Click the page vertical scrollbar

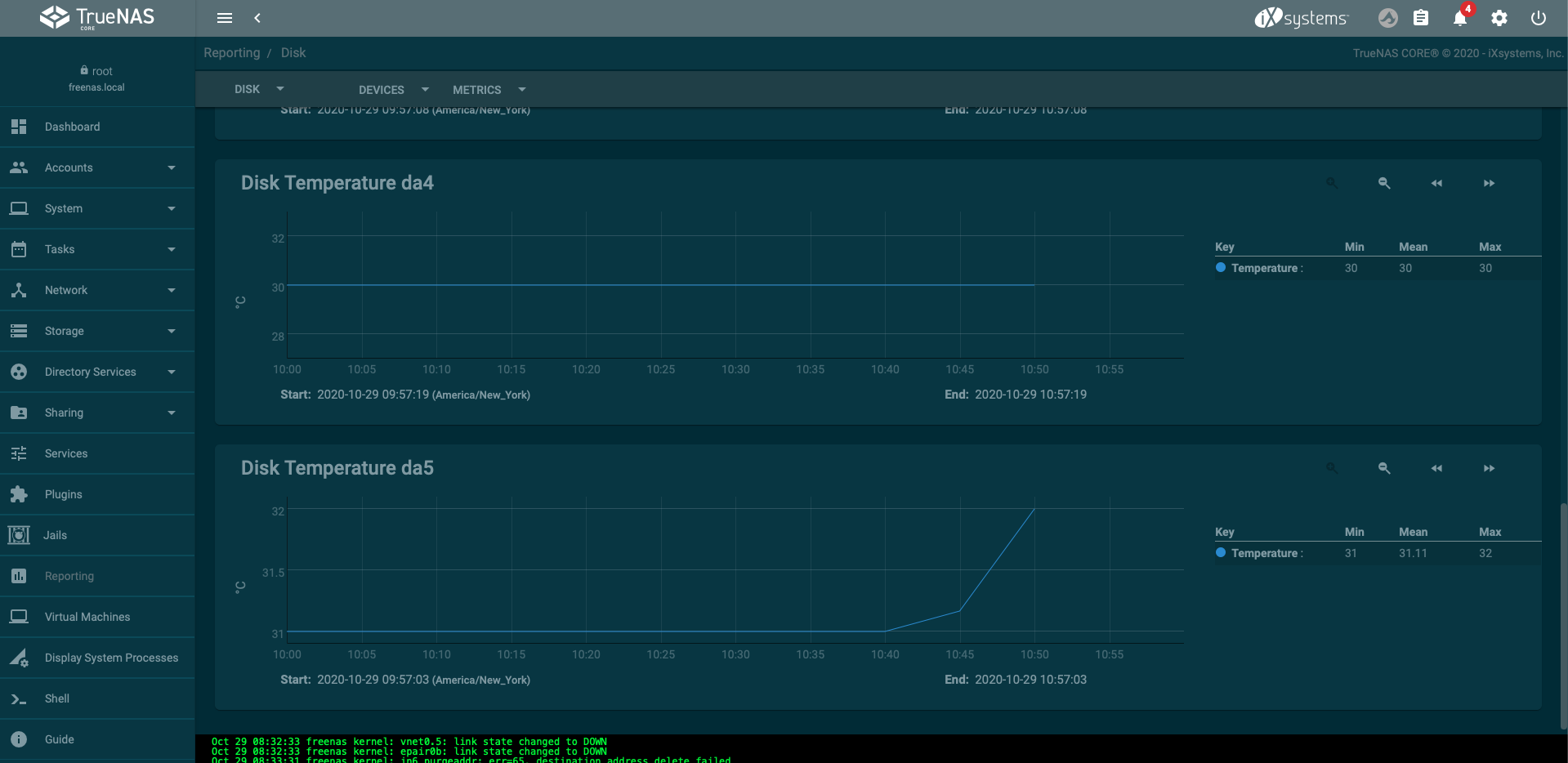(1563, 617)
